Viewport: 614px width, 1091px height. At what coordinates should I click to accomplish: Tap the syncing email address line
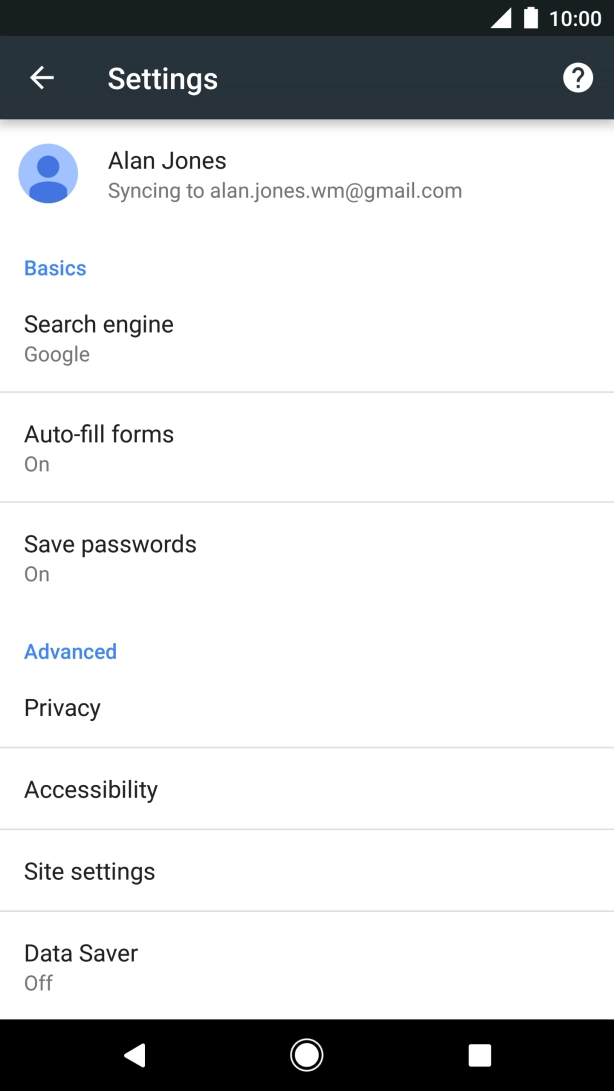tap(285, 191)
